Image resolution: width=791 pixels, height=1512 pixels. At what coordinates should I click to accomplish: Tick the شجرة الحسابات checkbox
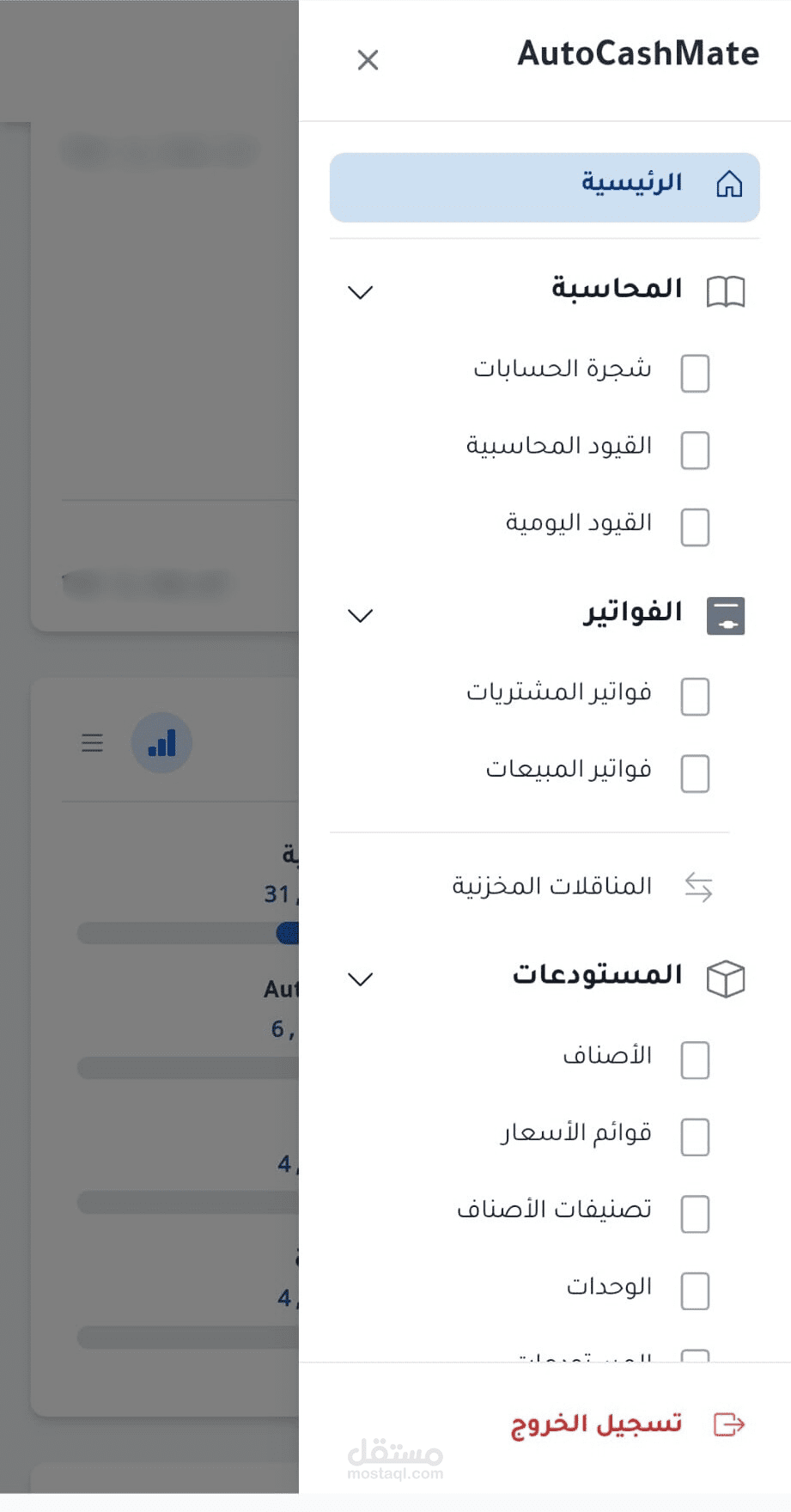click(x=695, y=374)
